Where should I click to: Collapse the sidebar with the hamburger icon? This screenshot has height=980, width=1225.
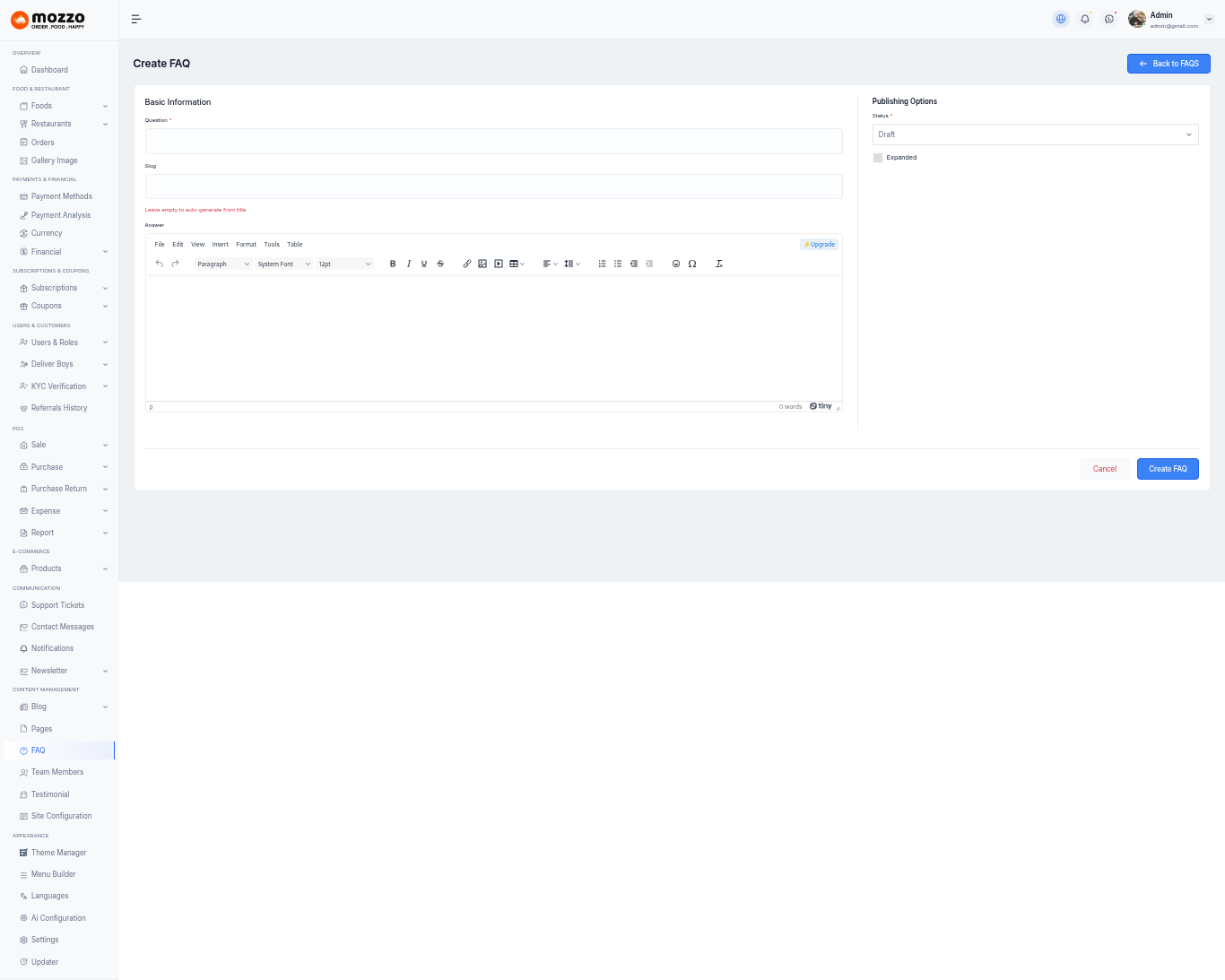[x=136, y=19]
